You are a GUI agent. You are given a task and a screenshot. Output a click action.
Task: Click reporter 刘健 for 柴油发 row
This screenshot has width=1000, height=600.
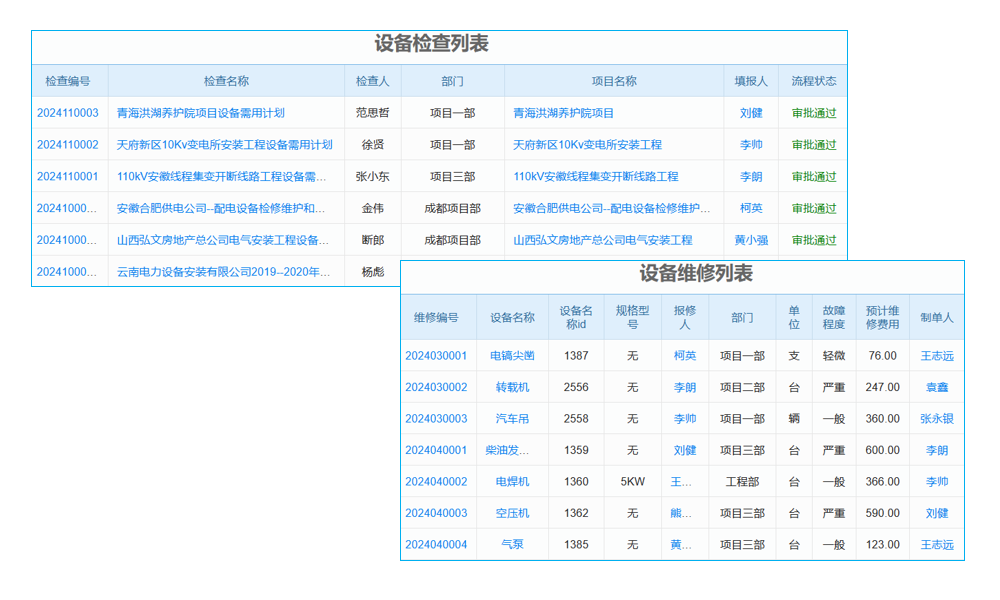(685, 450)
